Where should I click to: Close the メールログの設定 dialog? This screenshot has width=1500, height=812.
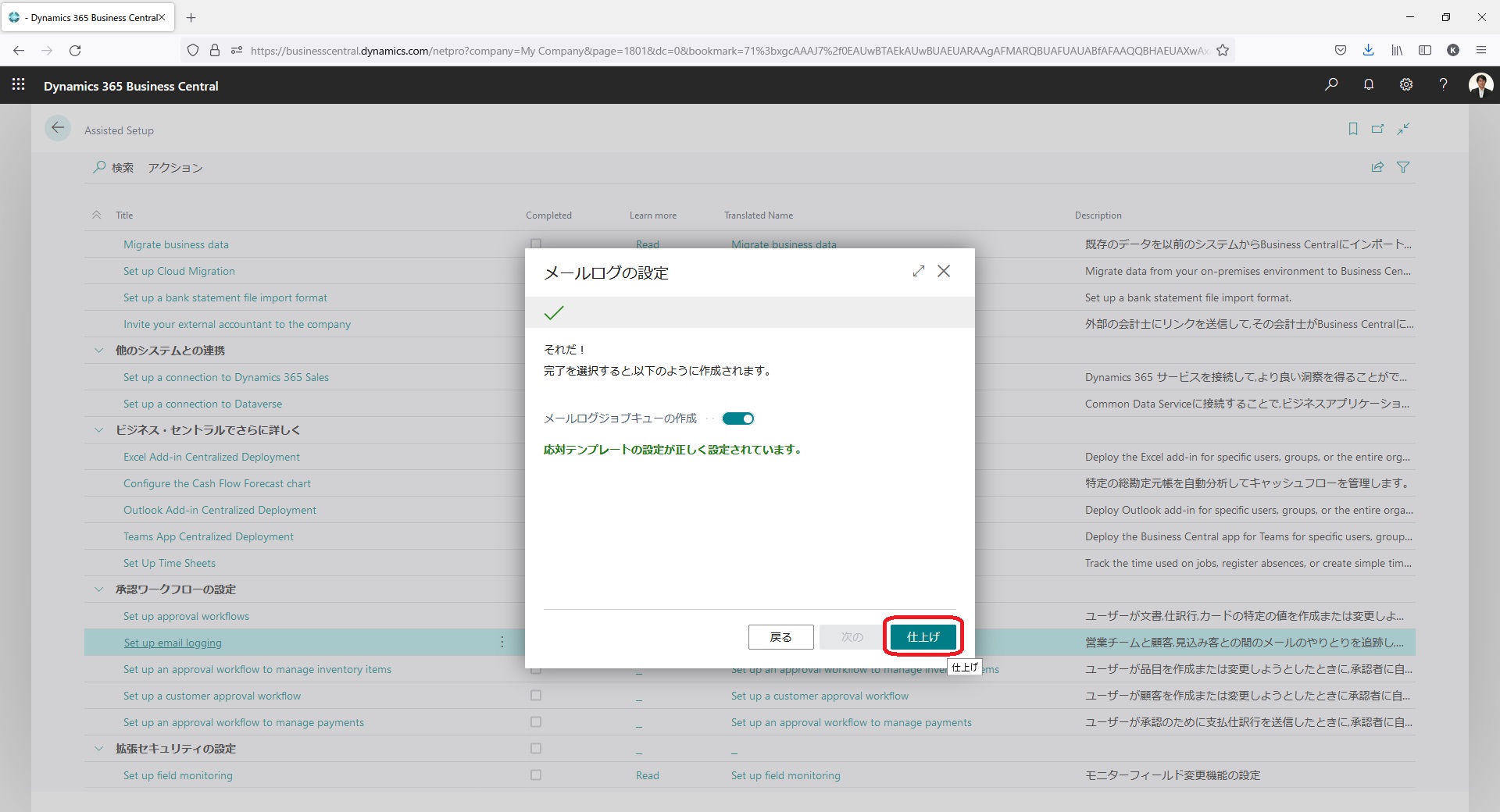point(944,271)
